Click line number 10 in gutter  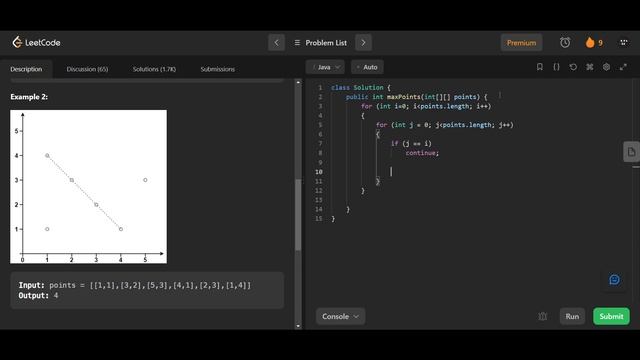coord(319,172)
